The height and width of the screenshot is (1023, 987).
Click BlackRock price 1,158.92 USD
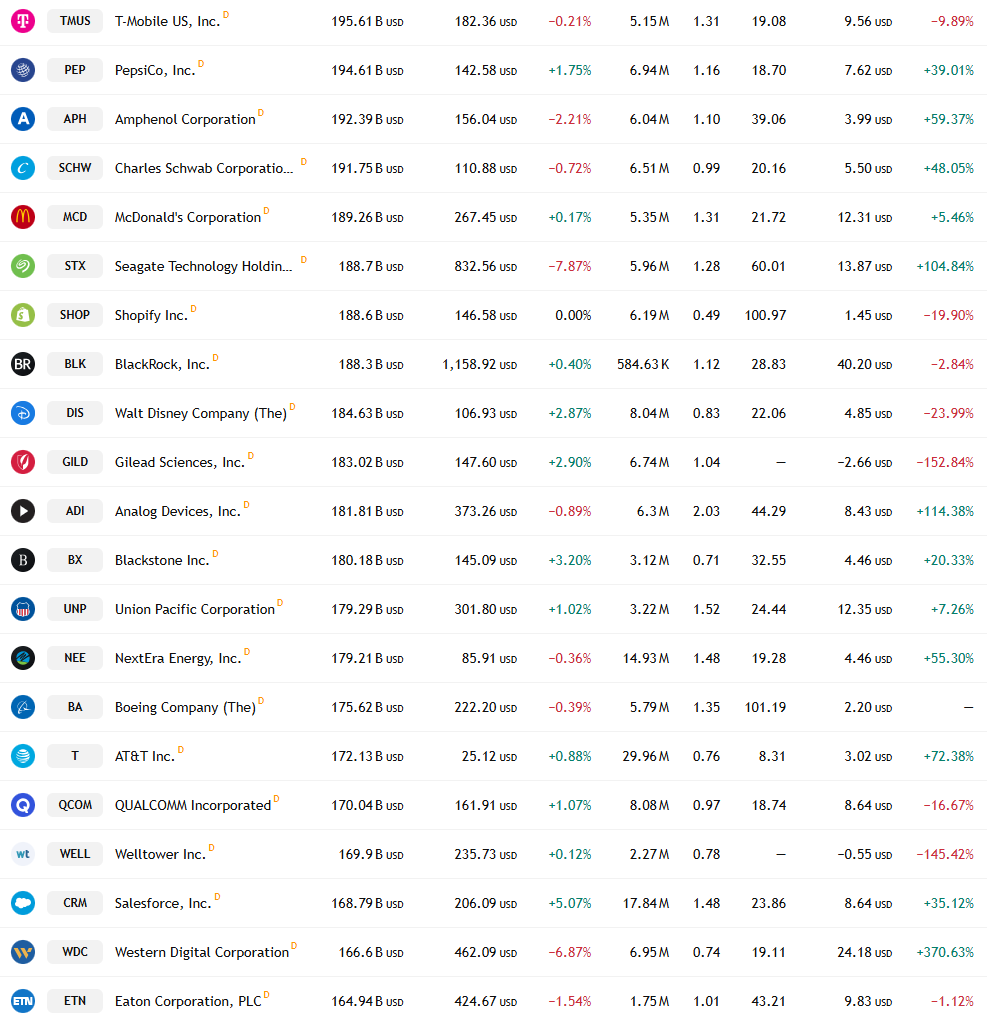point(479,364)
